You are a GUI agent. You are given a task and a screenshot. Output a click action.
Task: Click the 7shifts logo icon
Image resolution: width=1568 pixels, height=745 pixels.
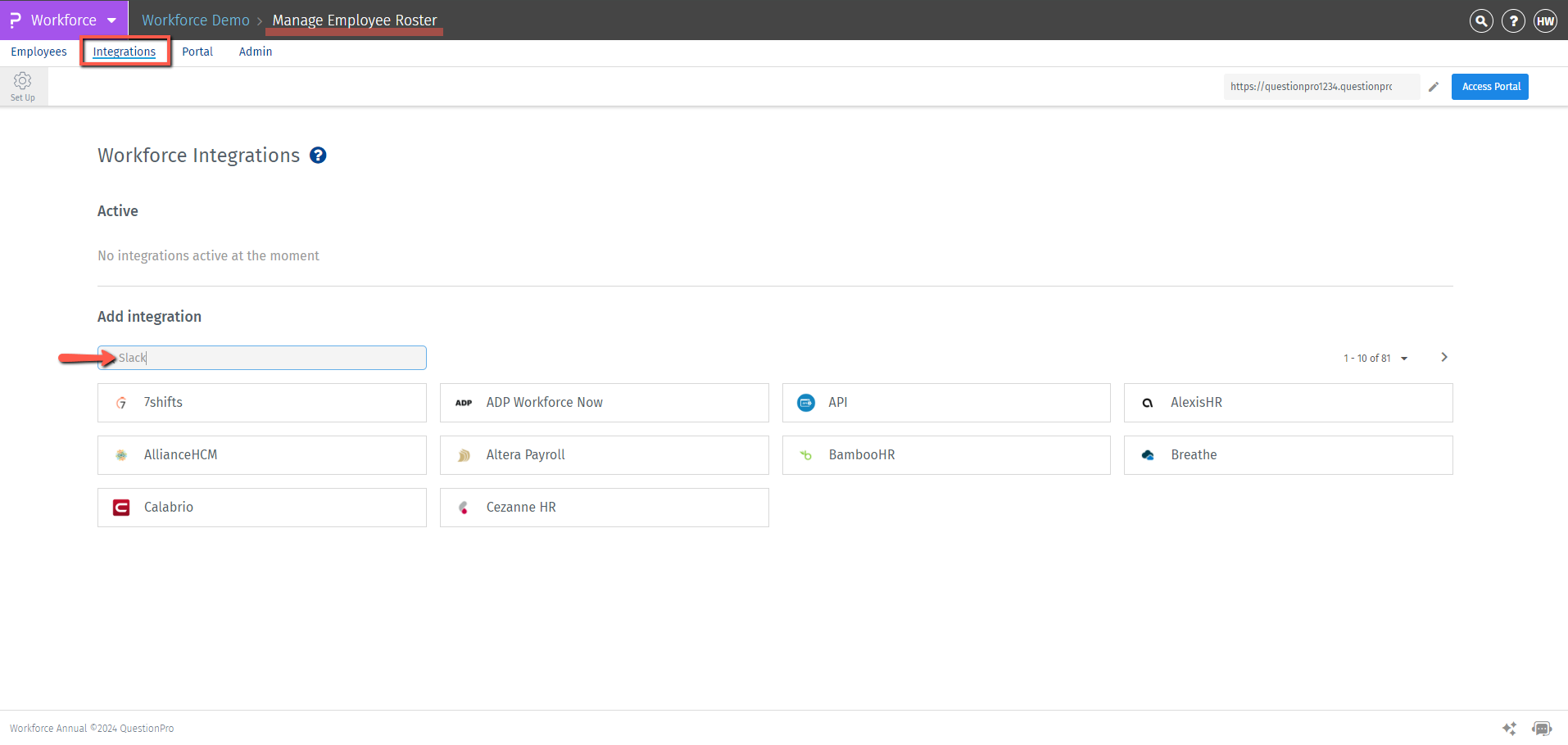point(121,403)
